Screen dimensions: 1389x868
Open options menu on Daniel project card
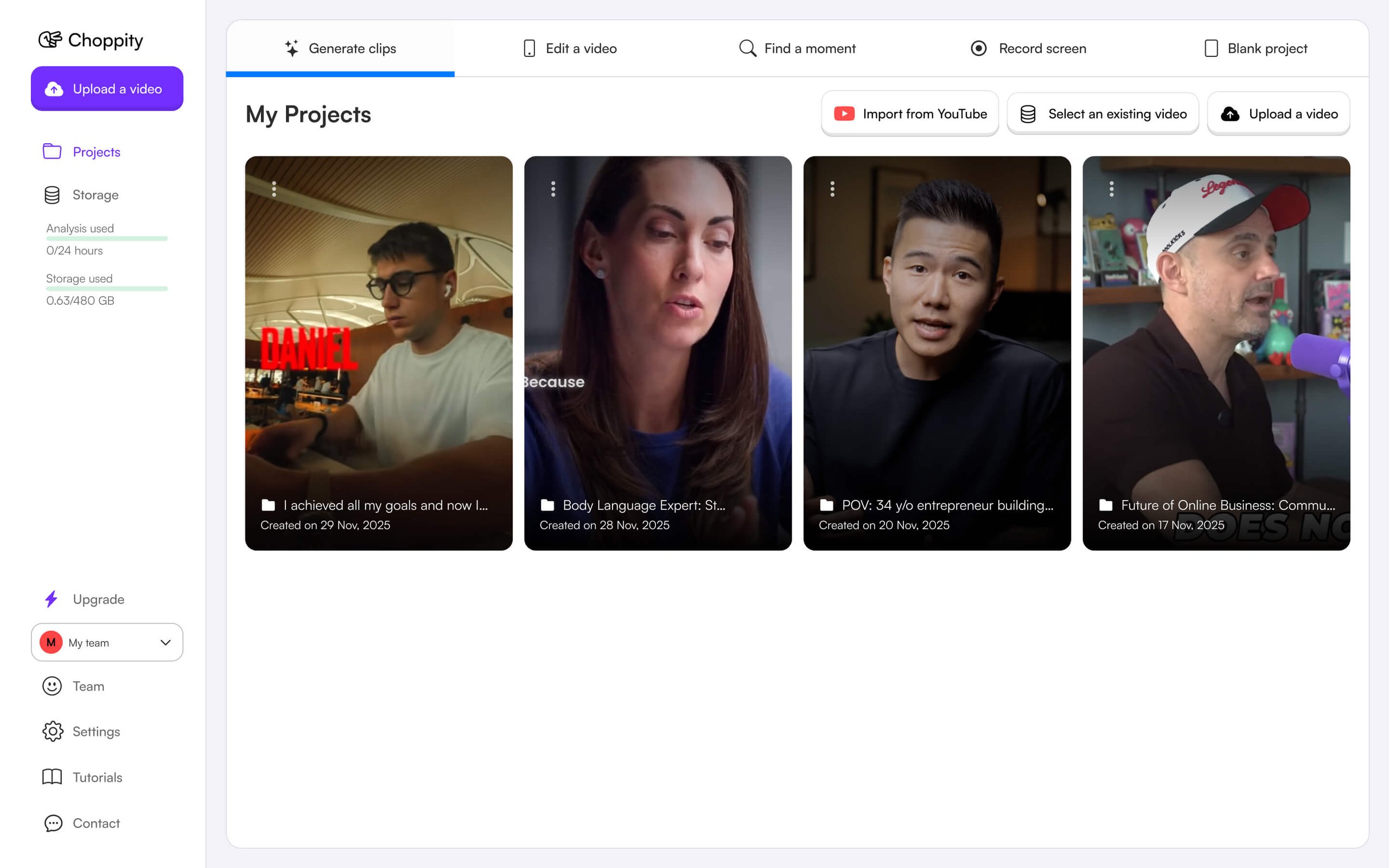pos(274,189)
